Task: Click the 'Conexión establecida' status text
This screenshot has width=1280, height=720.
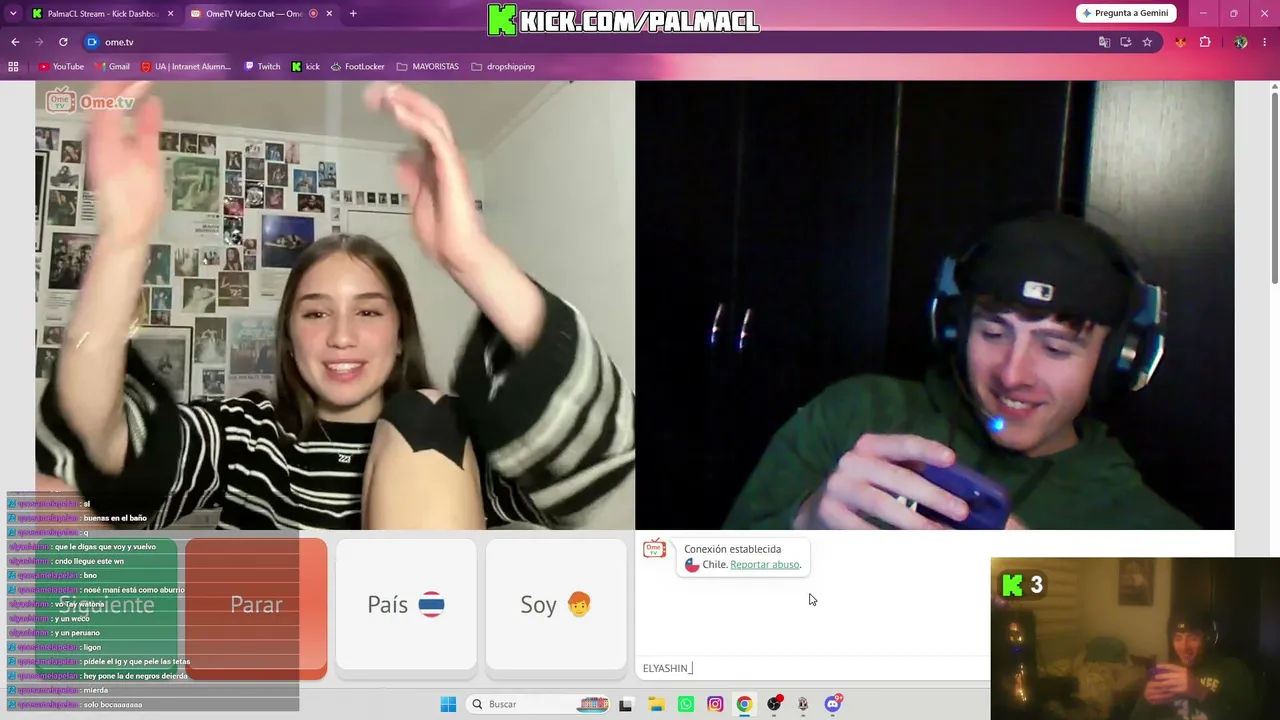Action: pyautogui.click(x=733, y=549)
